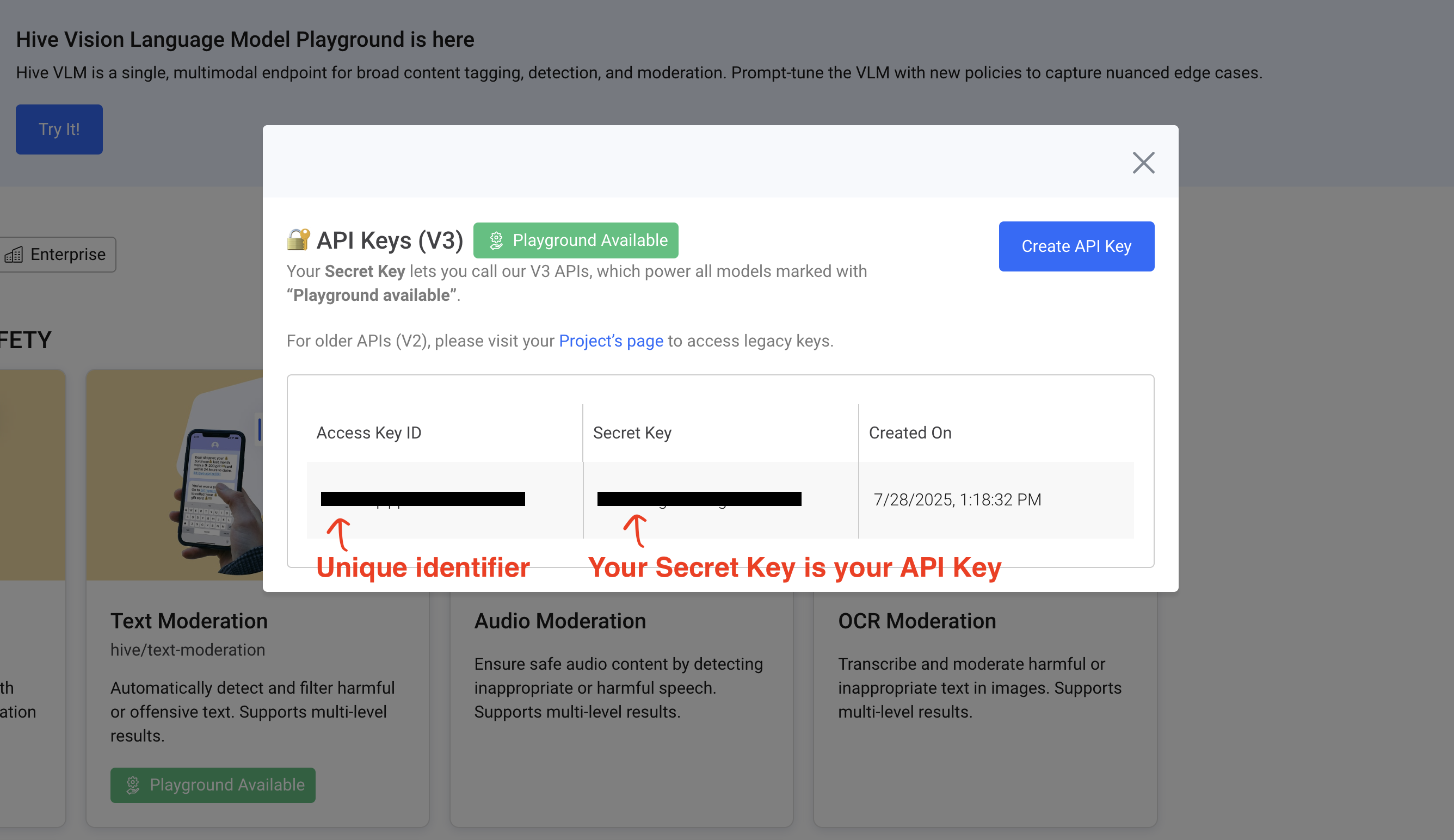Viewport: 1454px width, 840px height.
Task: Click the Playground Available badge in dialog
Action: (x=575, y=240)
